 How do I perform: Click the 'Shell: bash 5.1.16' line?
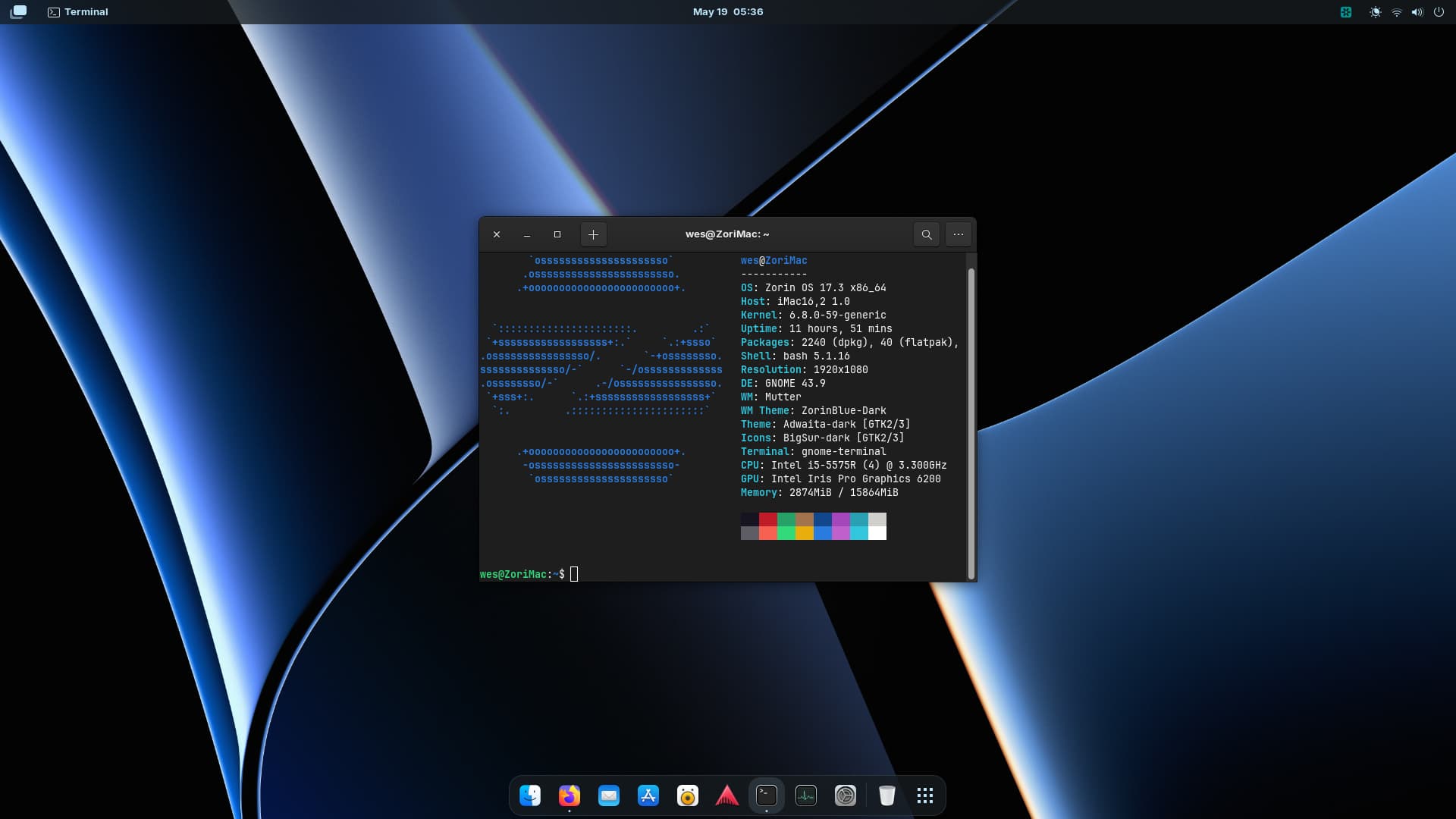click(x=795, y=356)
